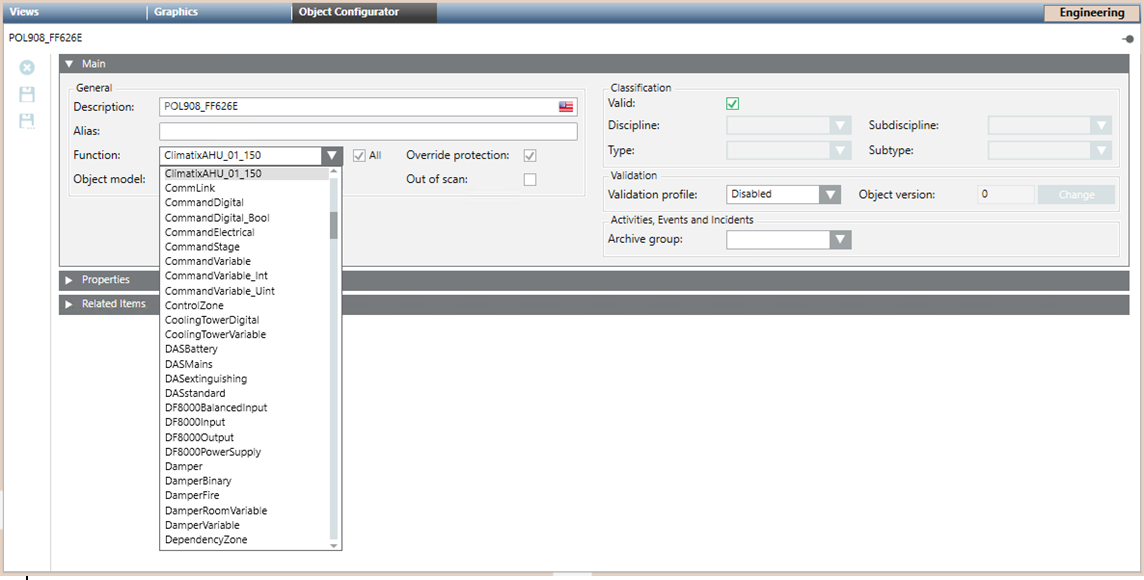Screen dimensions: 1144x580
Task: Enable the Out of scan checkbox
Action: coord(530,179)
